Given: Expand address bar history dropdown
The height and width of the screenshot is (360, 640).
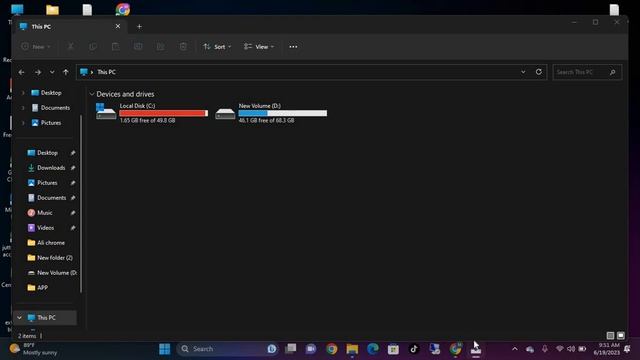Looking at the screenshot, I should click(x=523, y=72).
